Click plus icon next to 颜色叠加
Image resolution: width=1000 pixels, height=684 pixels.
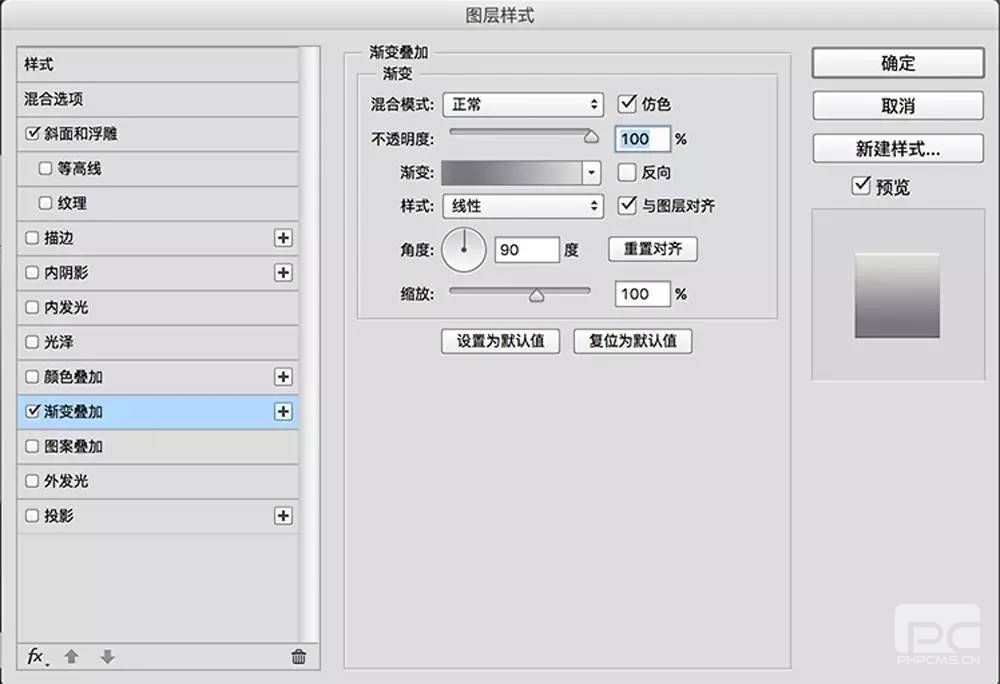[283, 377]
